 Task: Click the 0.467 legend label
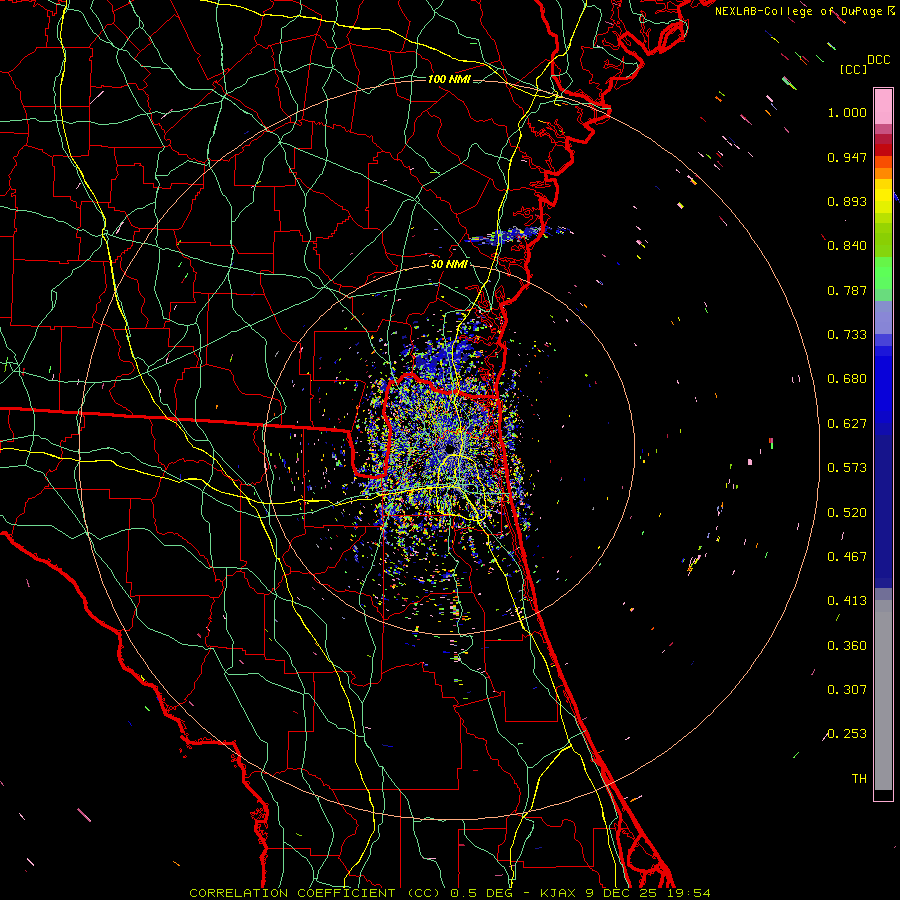847,557
